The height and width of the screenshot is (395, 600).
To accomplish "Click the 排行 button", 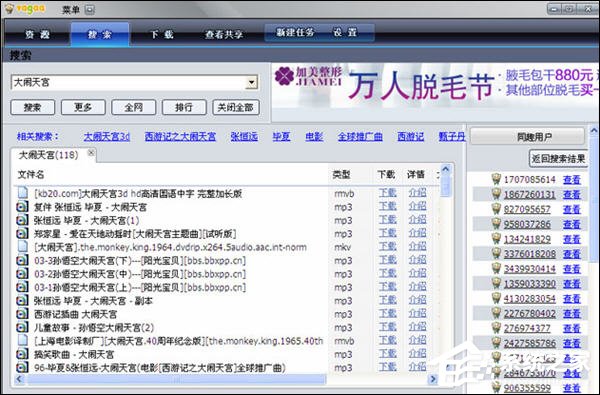I will tap(184, 108).
